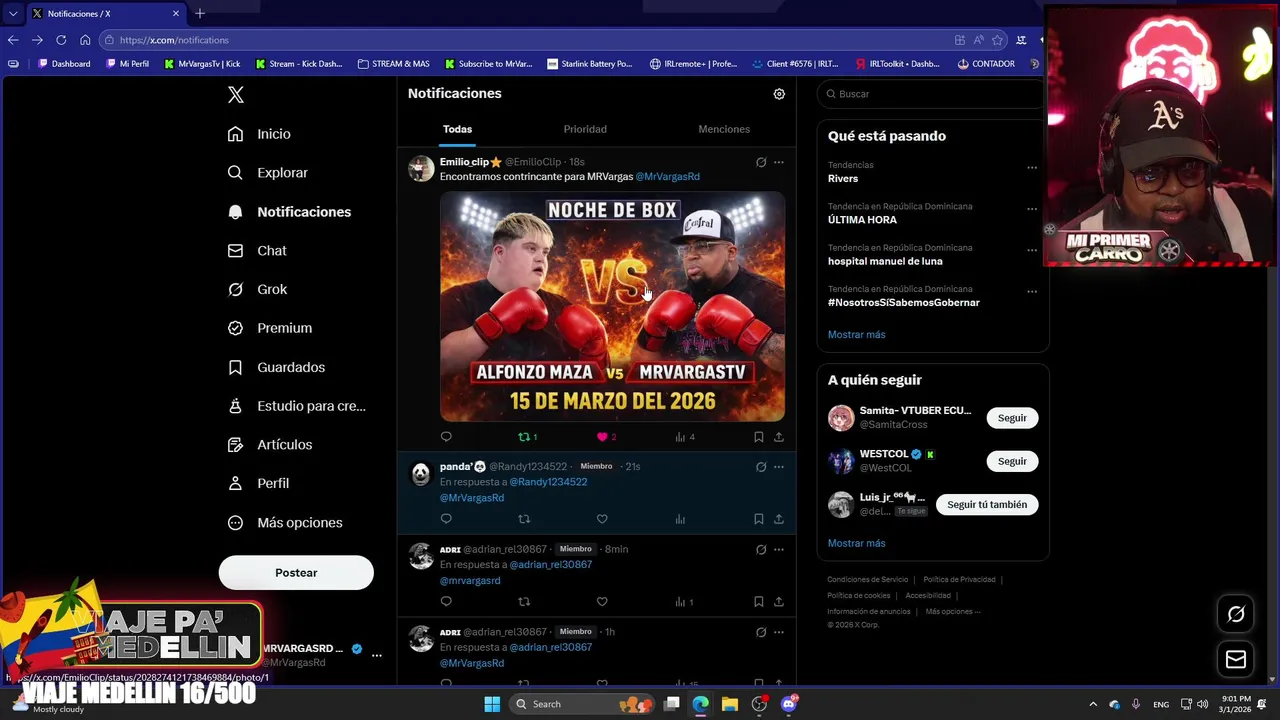Open File Explorer in taskbar
The height and width of the screenshot is (720, 1280).
(x=730, y=704)
